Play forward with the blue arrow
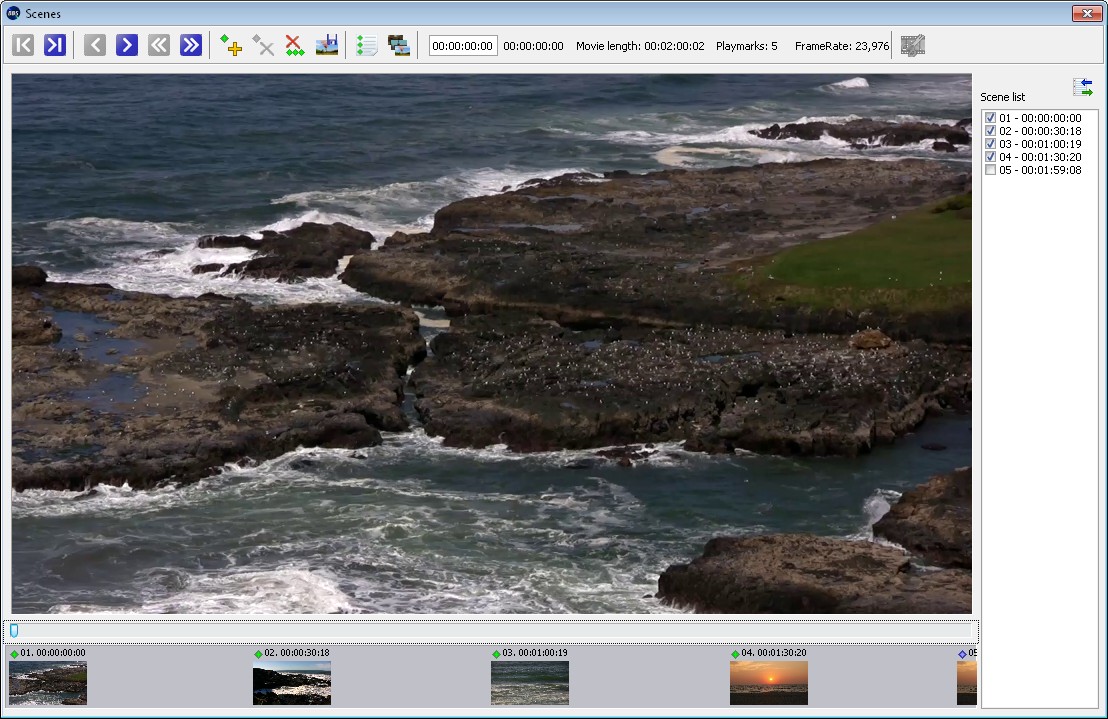1108x719 pixels. 126,44
